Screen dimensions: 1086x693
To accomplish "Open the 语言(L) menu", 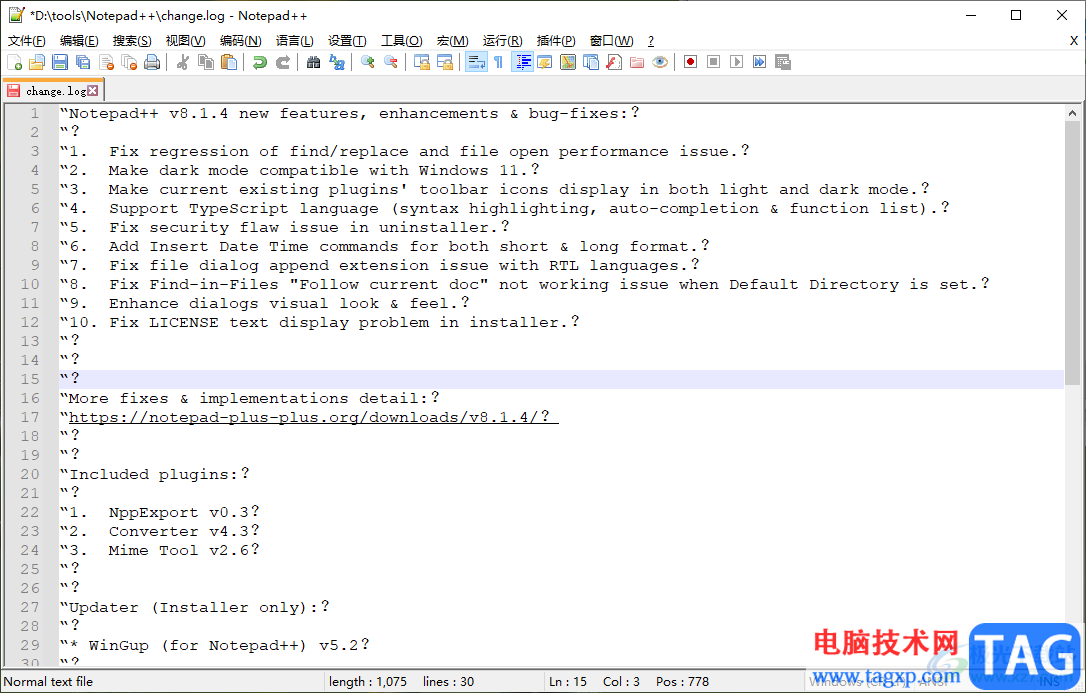I will 294,41.
